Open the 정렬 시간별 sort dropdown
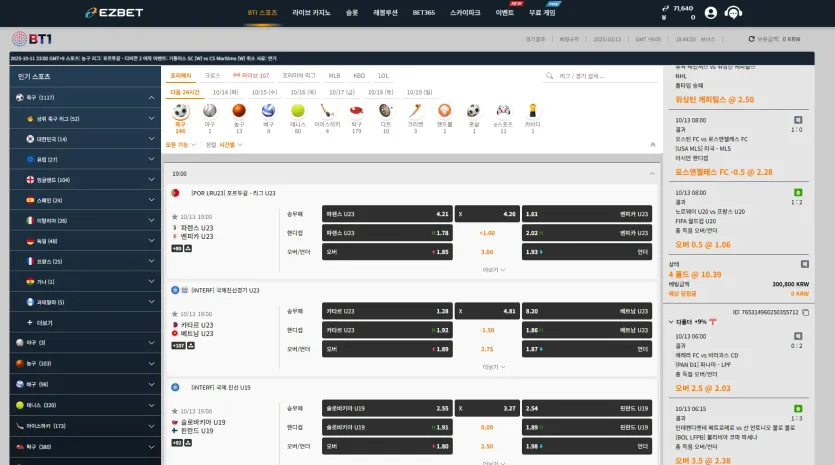 tap(224, 145)
